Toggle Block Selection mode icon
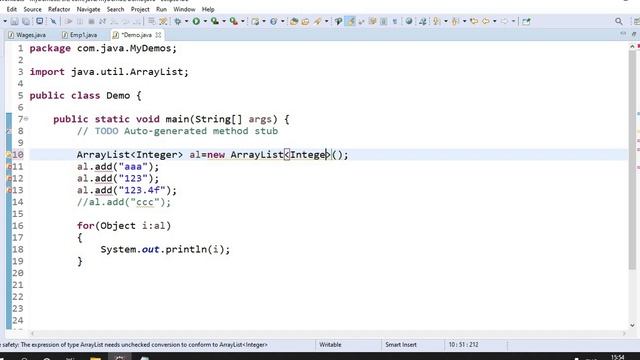 pos(383,21)
